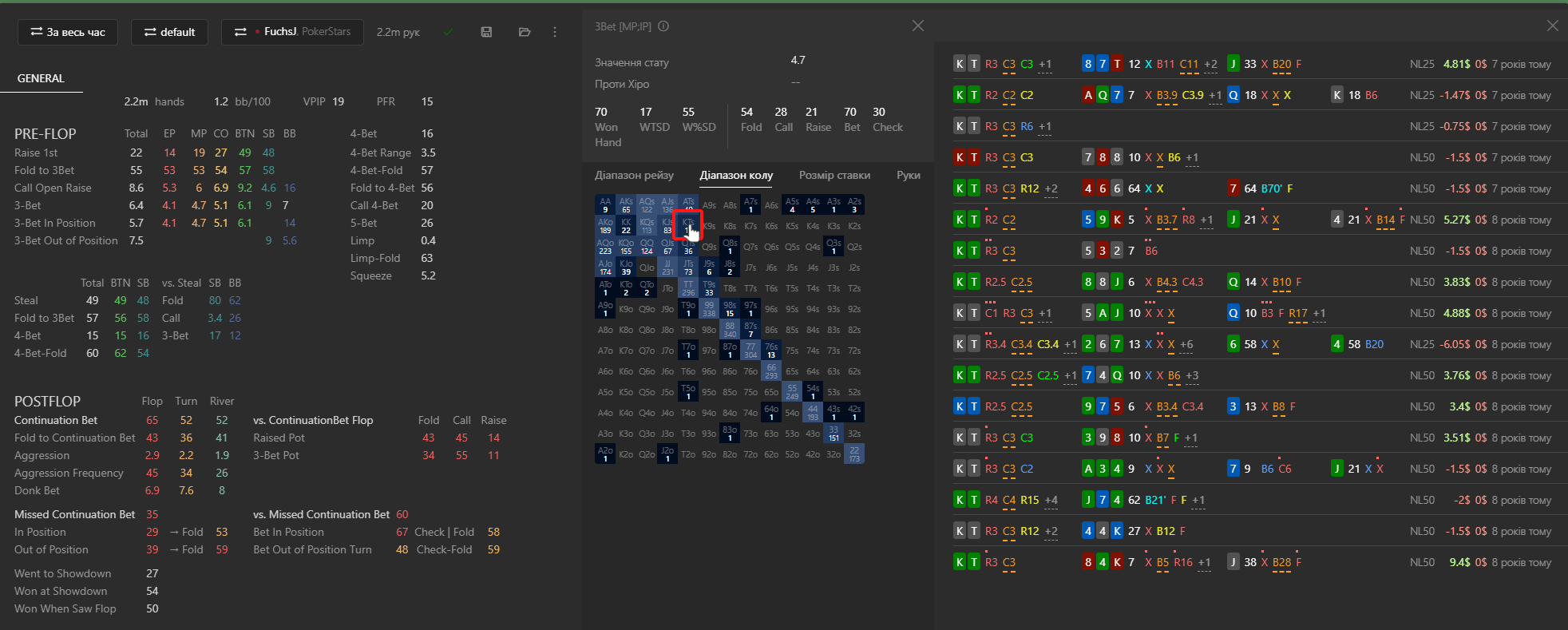The width and height of the screenshot is (1568, 630).
Task: Click the swap arrows icon beside FuchsJ
Action: point(240,32)
